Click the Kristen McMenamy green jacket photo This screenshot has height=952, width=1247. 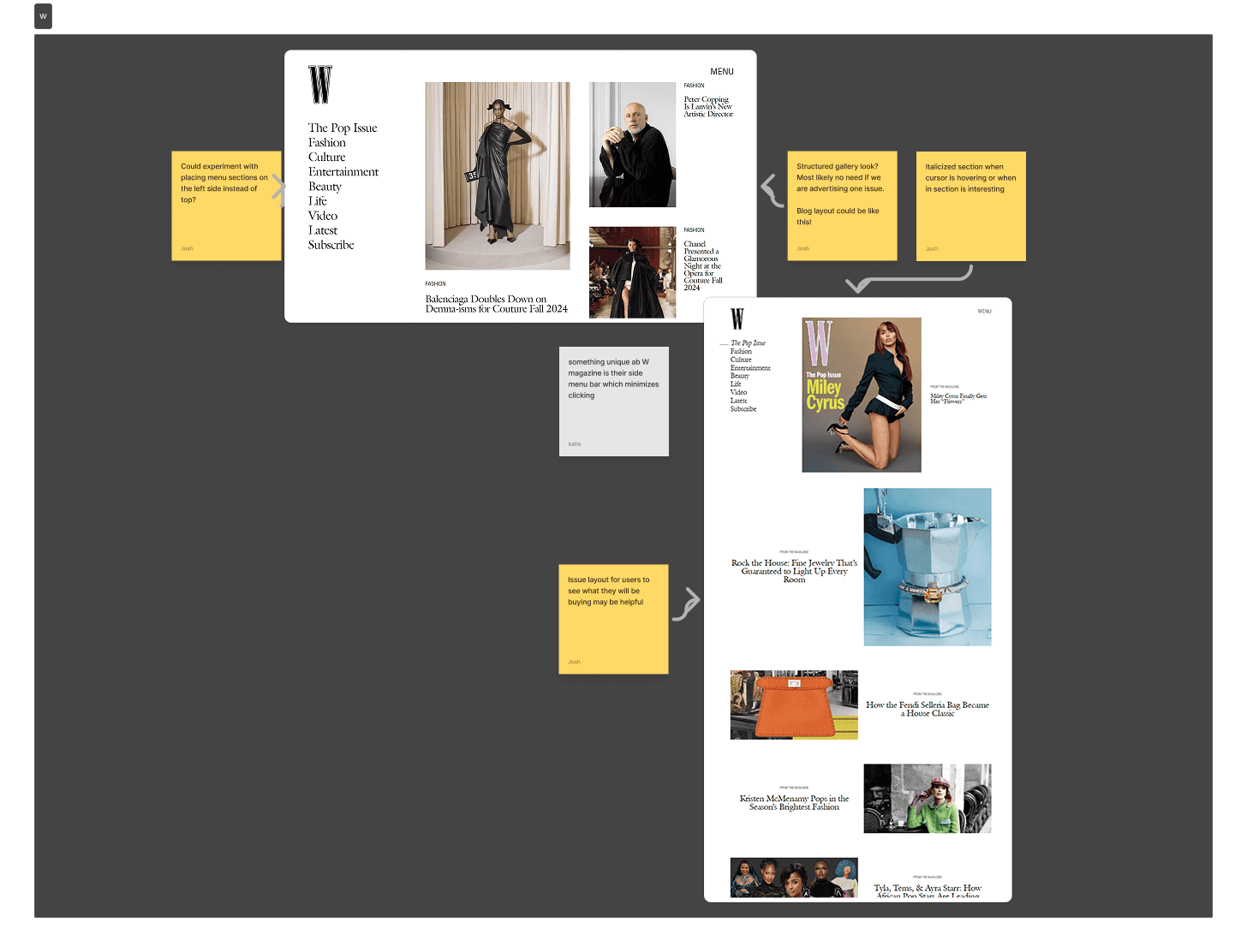coord(928,799)
